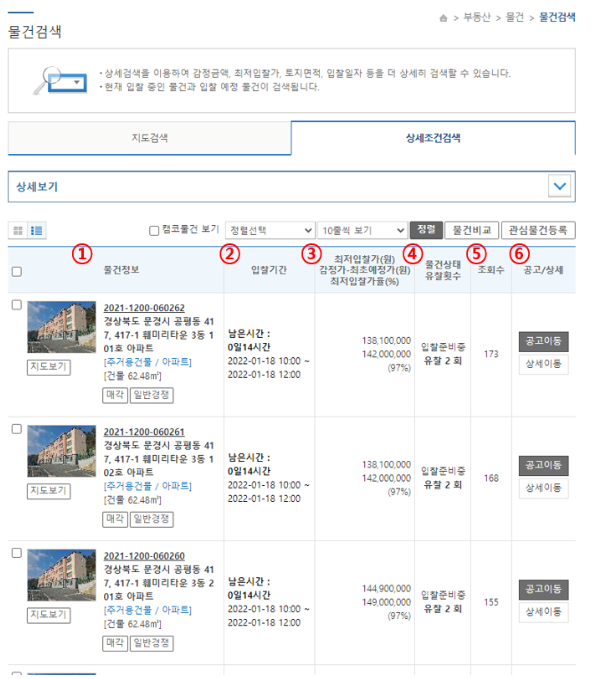Open 물건 in the breadcrumb
Viewport: 599px width, 679px height.
tap(515, 17)
